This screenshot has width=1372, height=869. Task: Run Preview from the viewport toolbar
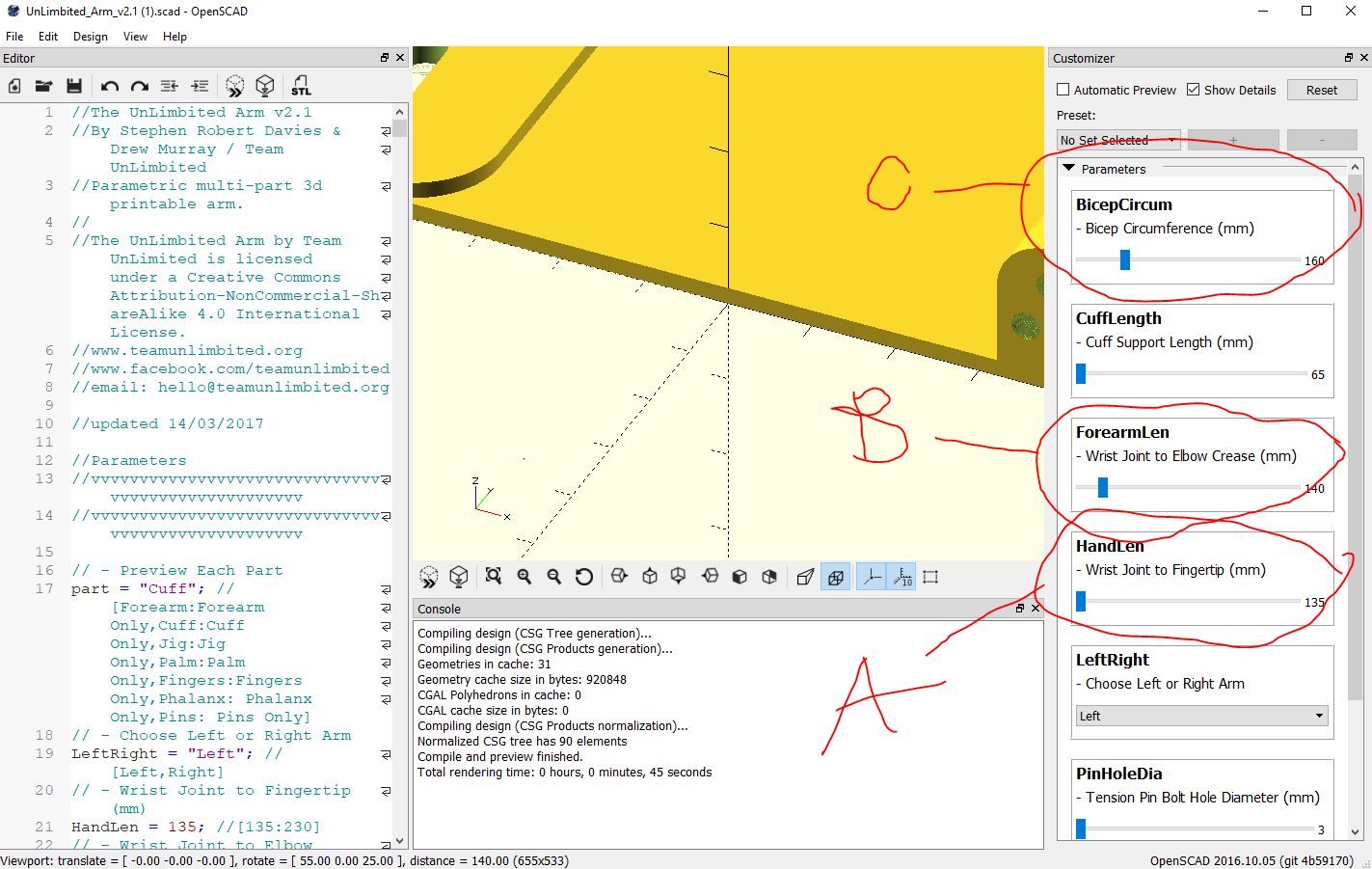point(429,577)
